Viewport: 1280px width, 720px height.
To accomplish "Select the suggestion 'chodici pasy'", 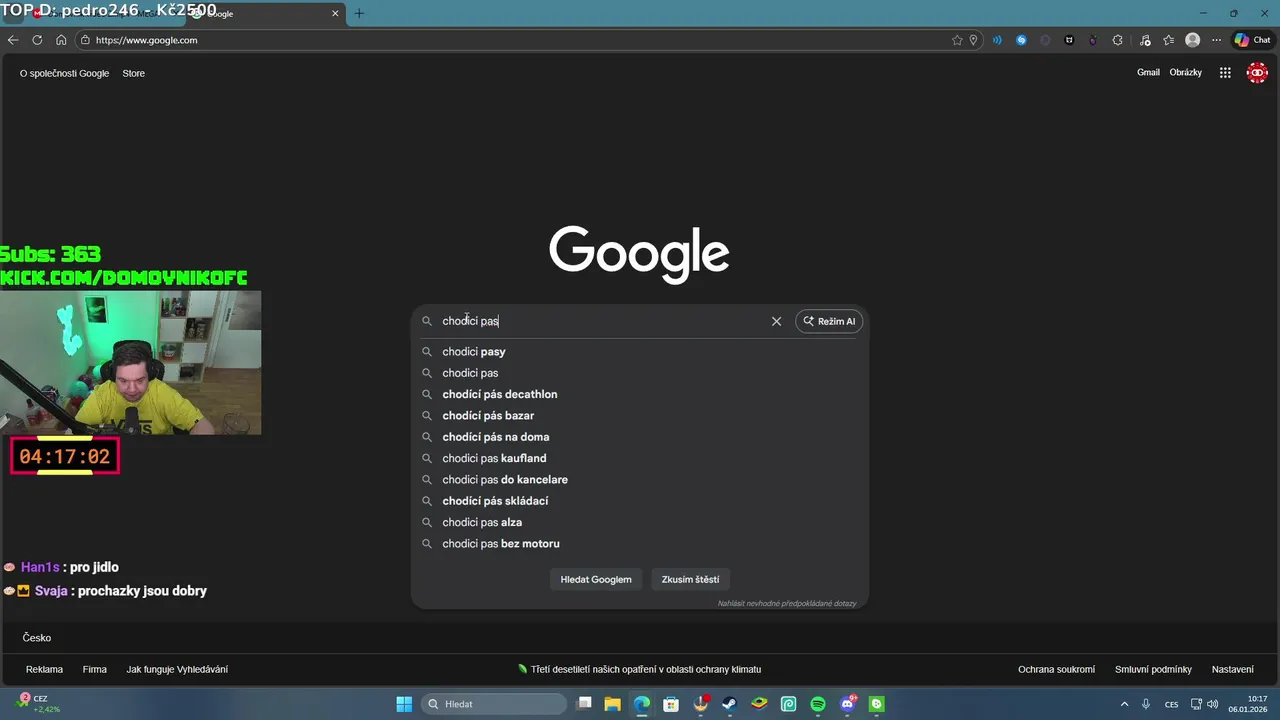I will click(x=640, y=352).
